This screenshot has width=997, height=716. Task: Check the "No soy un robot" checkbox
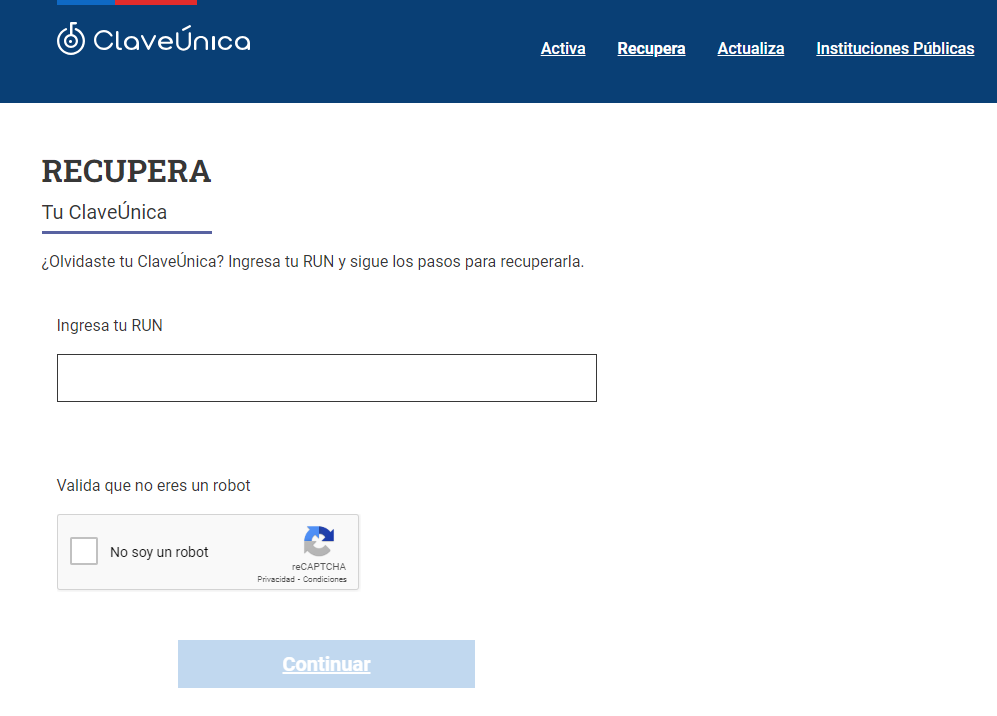tap(84, 551)
